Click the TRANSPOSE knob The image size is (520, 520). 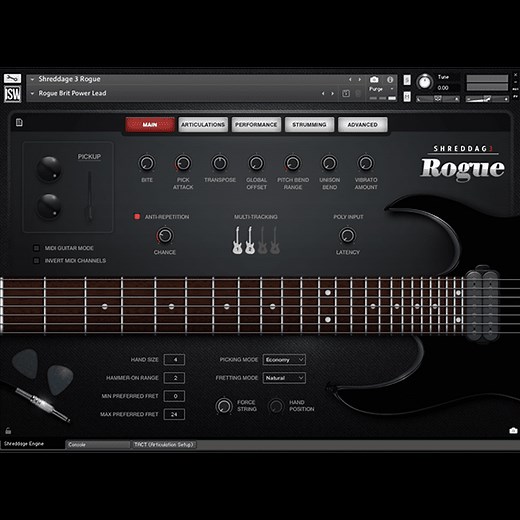(x=220, y=163)
